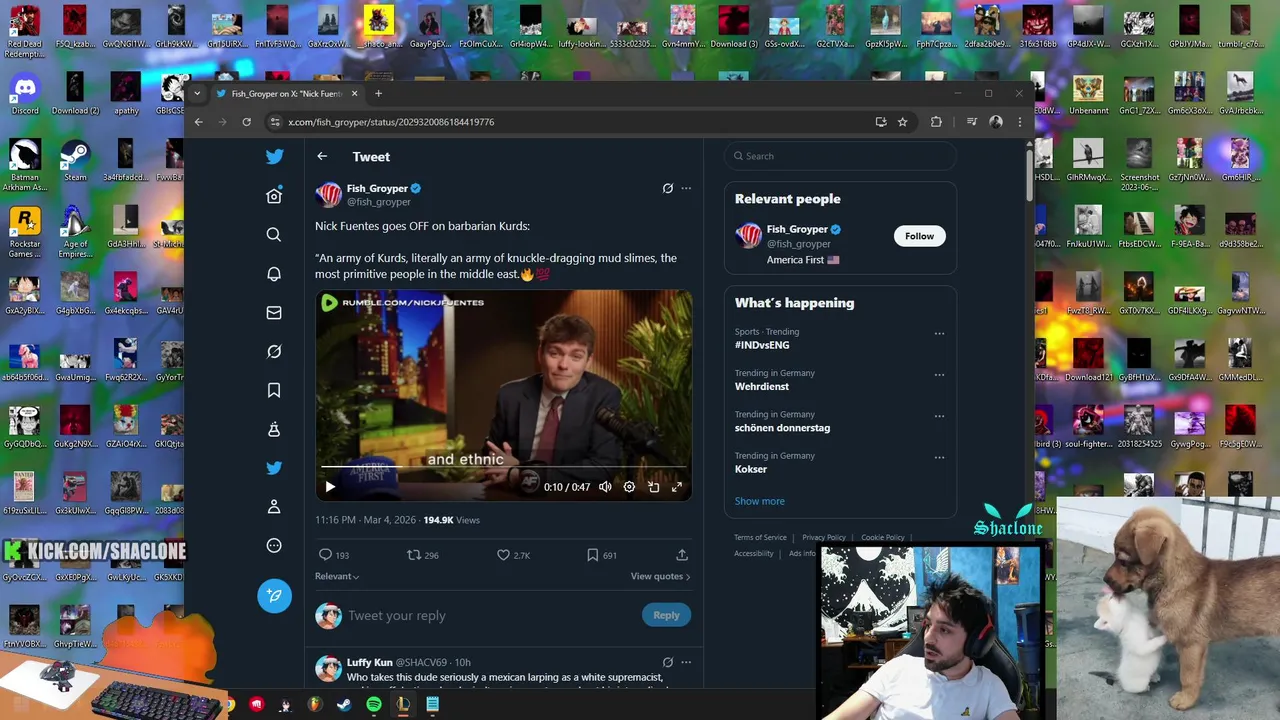Open schönen donnerstag trending topic
Image resolution: width=1280 pixels, height=720 pixels.
click(782, 428)
